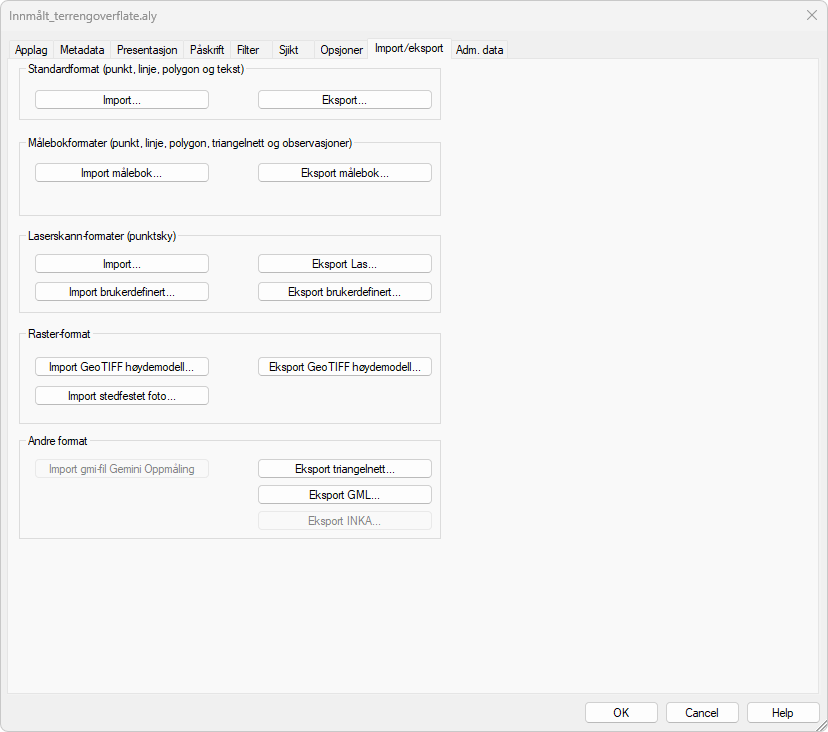Open the Adm. data tab
This screenshot has height=732, width=828.
(x=480, y=50)
